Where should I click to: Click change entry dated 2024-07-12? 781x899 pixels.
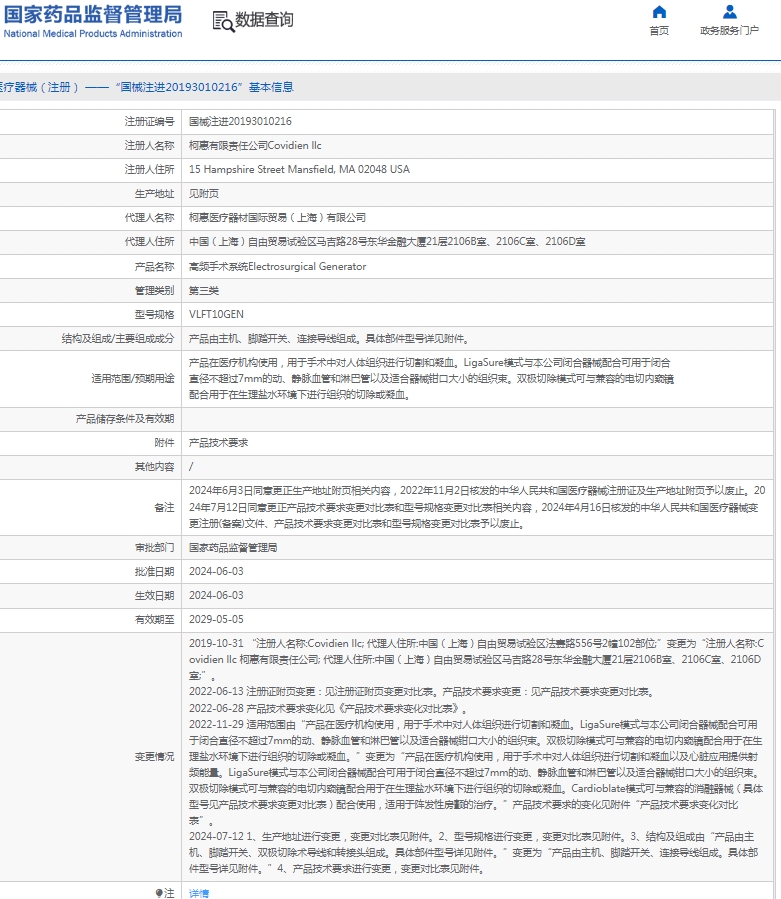point(474,853)
